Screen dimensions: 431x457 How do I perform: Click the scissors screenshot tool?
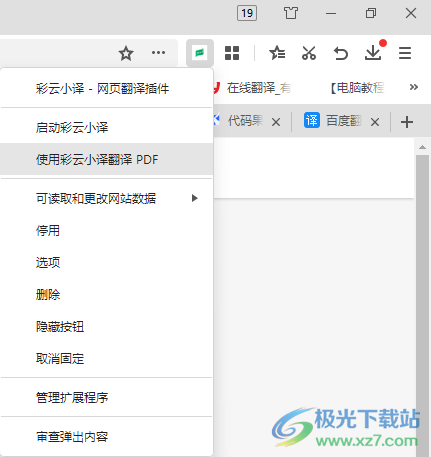coord(309,53)
